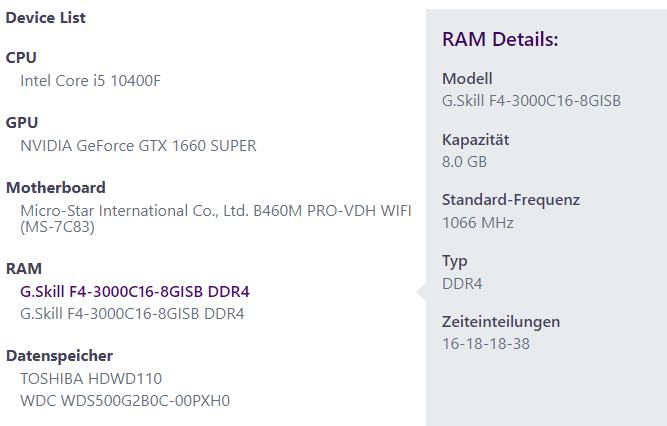This screenshot has height=426, width=667.
Task: Click the 16-18-18-38 timings value
Action: coord(486,344)
